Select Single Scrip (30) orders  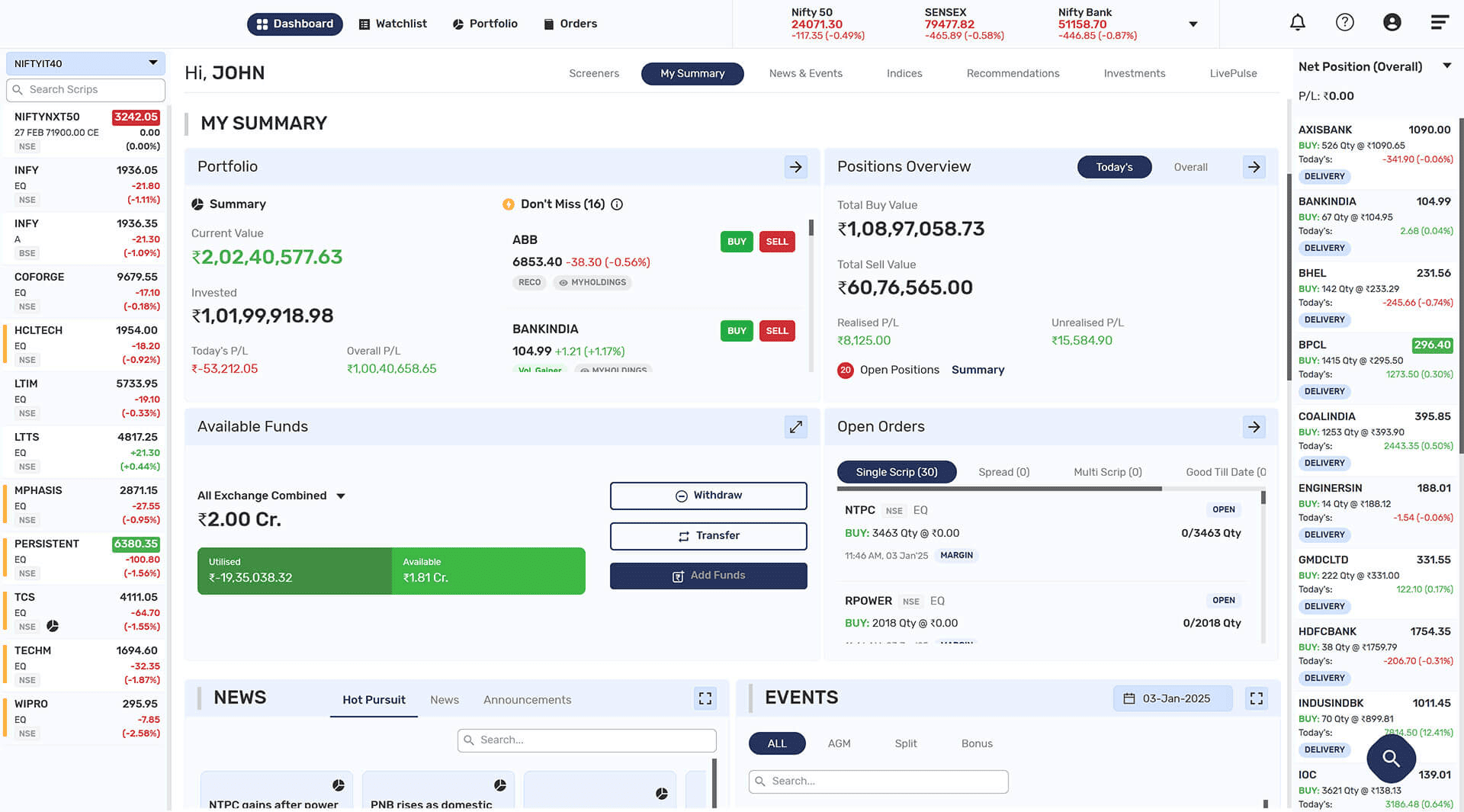click(896, 472)
